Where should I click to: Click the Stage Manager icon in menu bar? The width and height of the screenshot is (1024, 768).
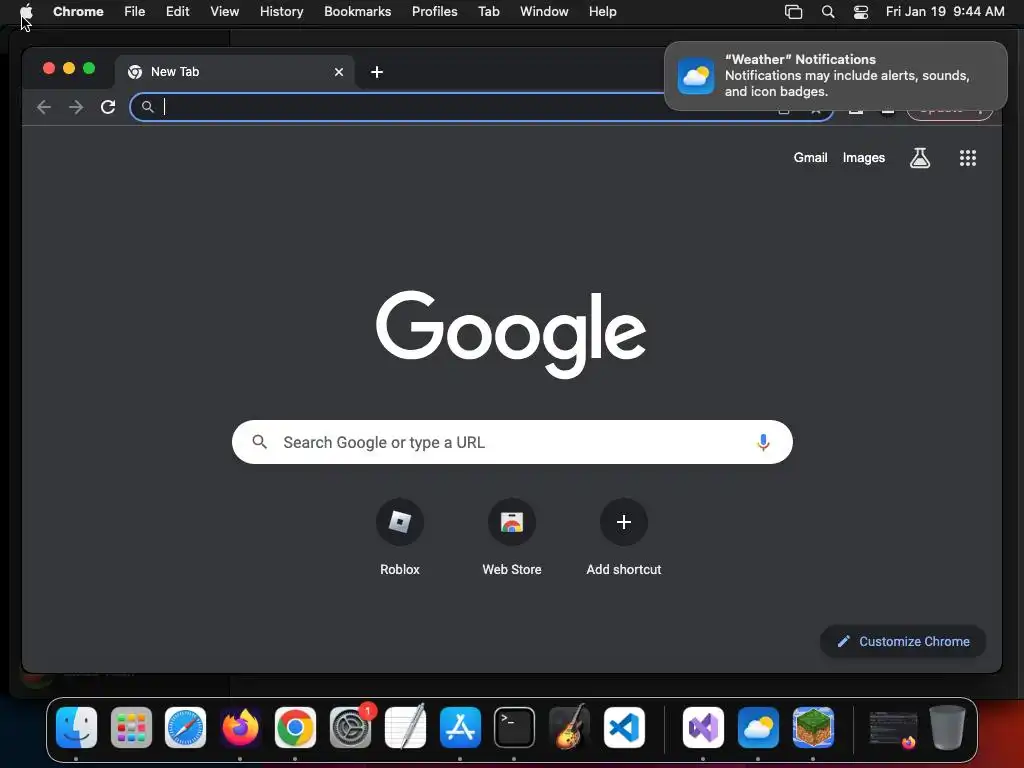tap(793, 12)
